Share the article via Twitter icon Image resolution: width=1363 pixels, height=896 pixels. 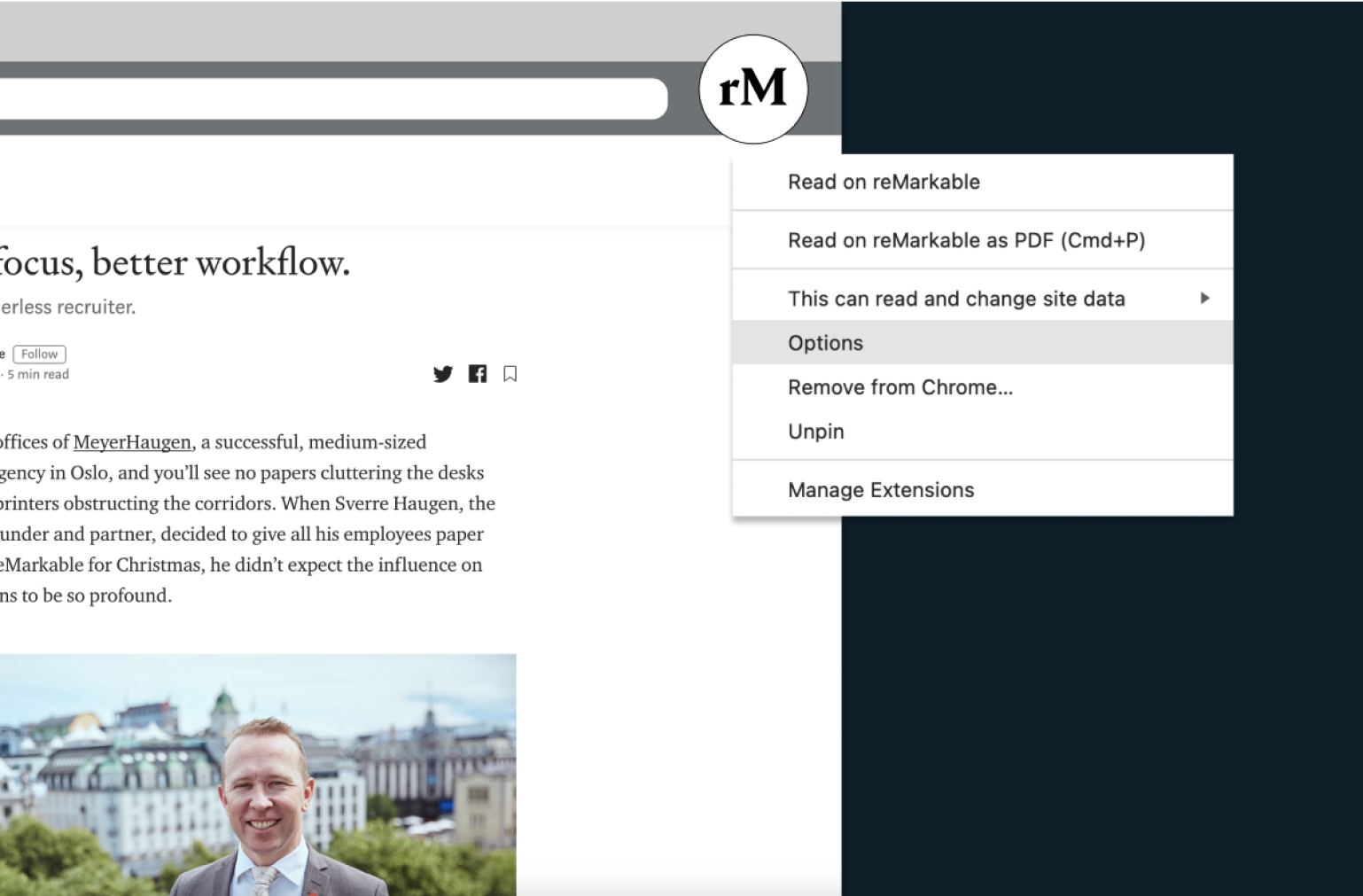pos(443,374)
